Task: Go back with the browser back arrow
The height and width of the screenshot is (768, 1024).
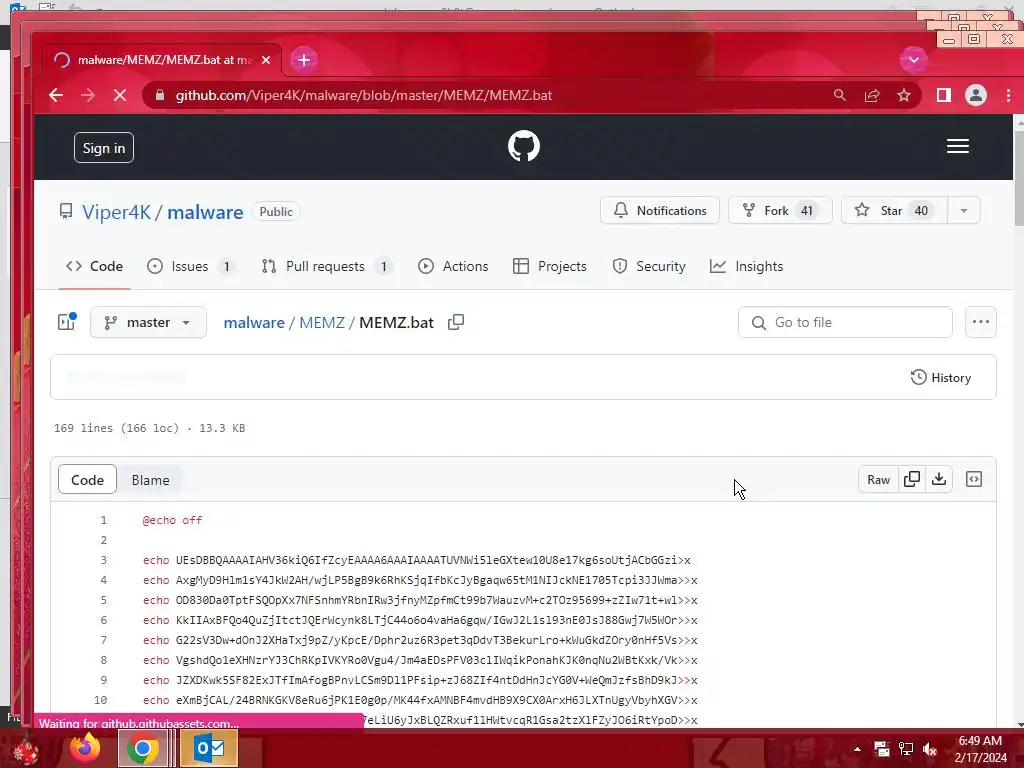Action: (x=56, y=95)
